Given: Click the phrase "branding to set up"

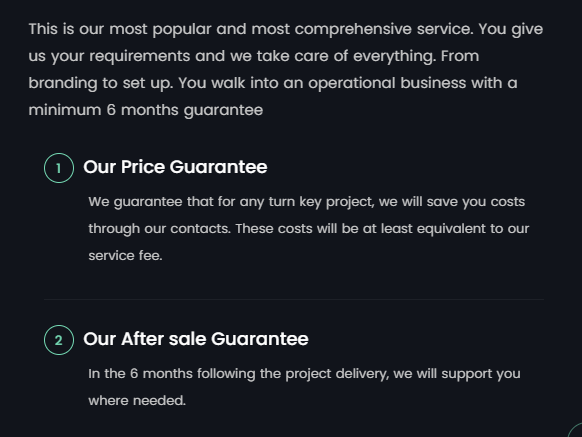Looking at the screenshot, I should 101,83.
